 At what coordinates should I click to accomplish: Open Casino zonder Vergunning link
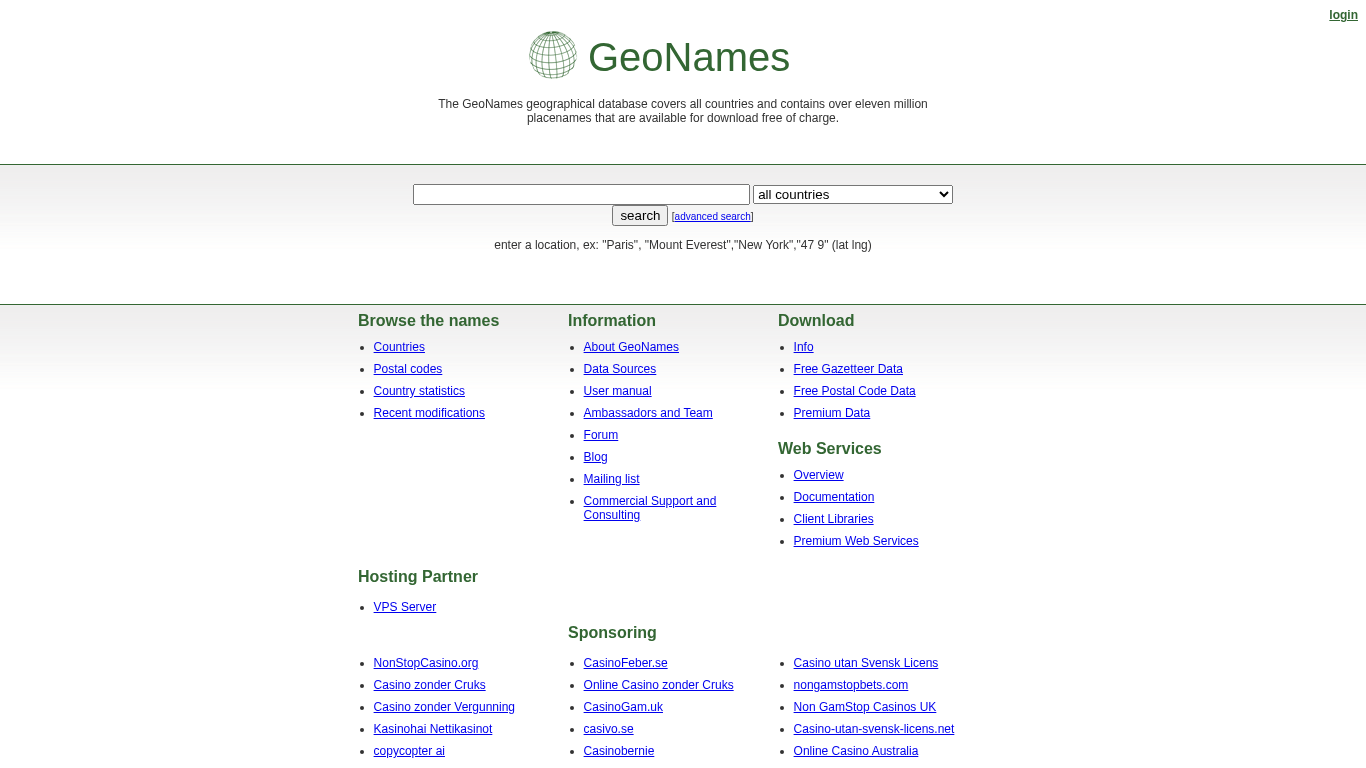pyautogui.click(x=444, y=707)
